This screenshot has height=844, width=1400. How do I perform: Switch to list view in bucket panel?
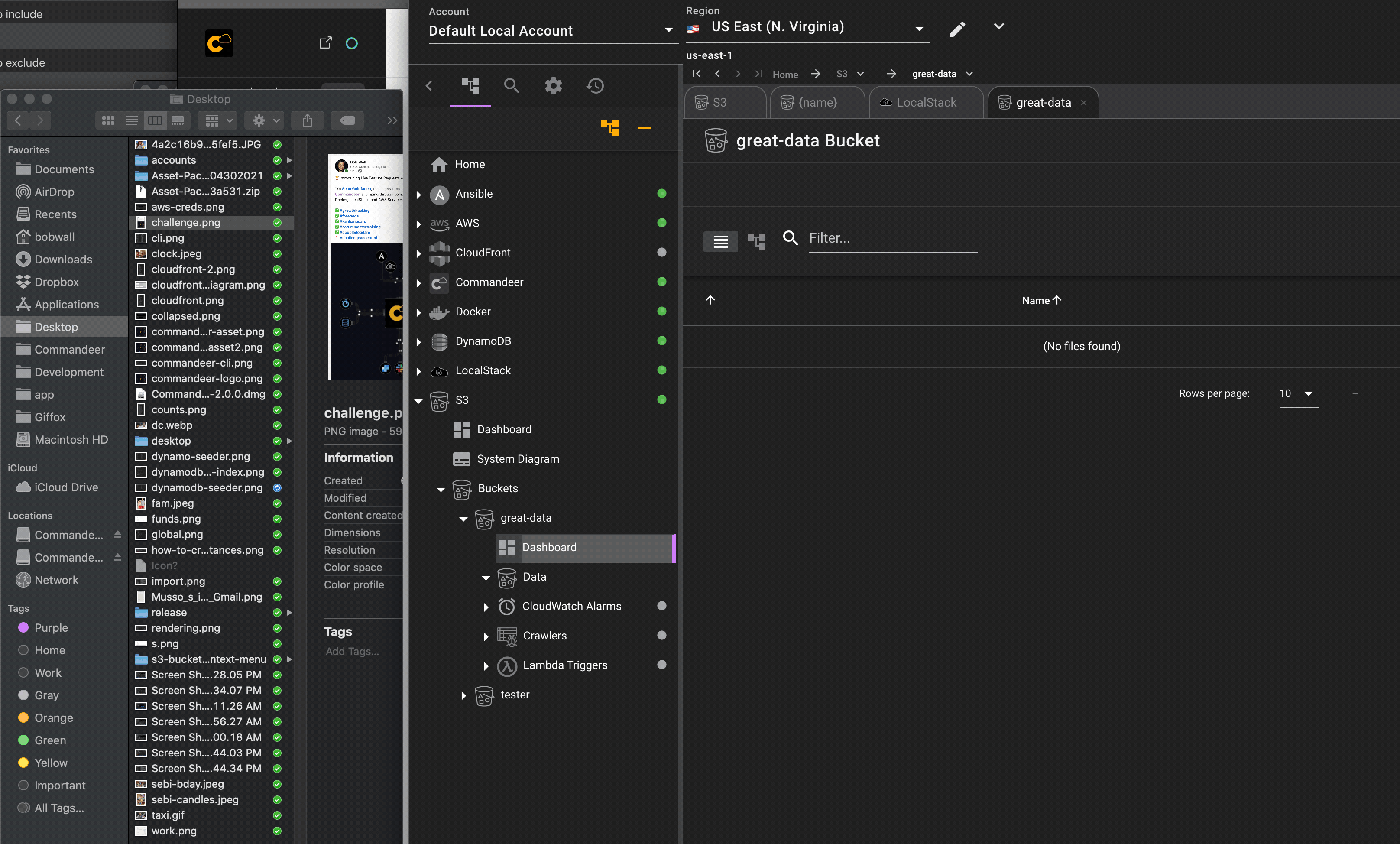(720, 242)
